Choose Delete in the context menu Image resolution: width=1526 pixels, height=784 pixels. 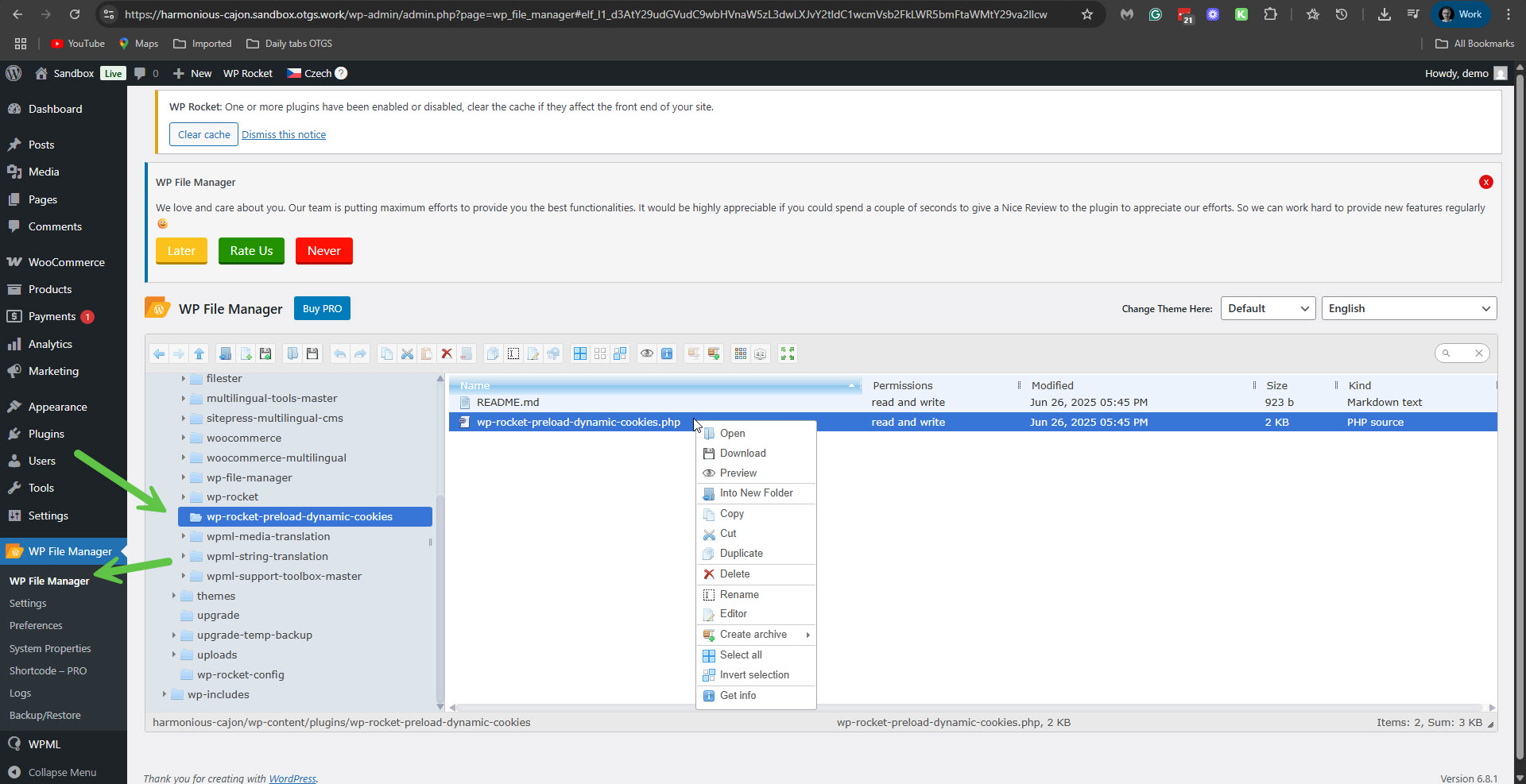point(756,574)
